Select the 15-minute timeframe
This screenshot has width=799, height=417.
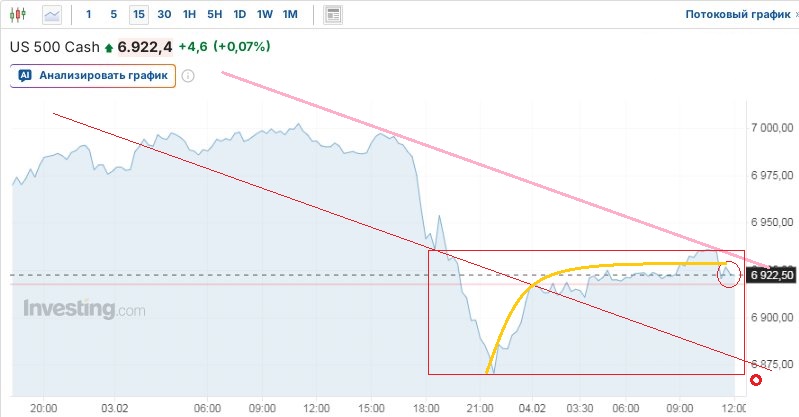pos(138,15)
